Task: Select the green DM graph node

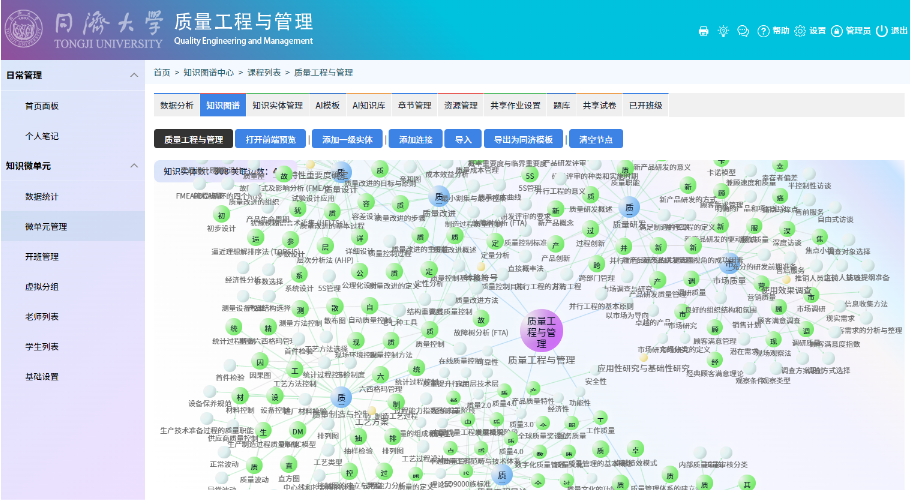Action: pyautogui.click(x=298, y=431)
